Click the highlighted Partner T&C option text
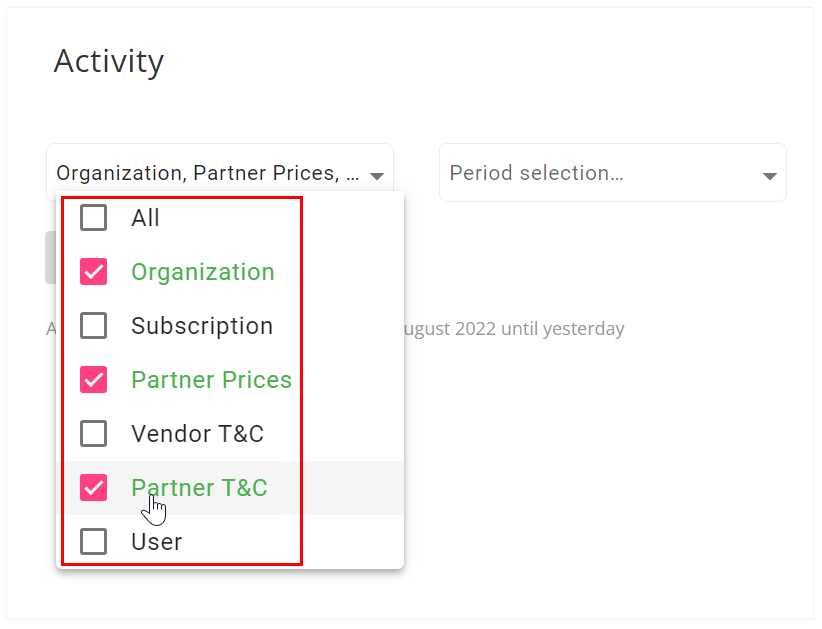This screenshot has height=629, width=822. (x=199, y=487)
